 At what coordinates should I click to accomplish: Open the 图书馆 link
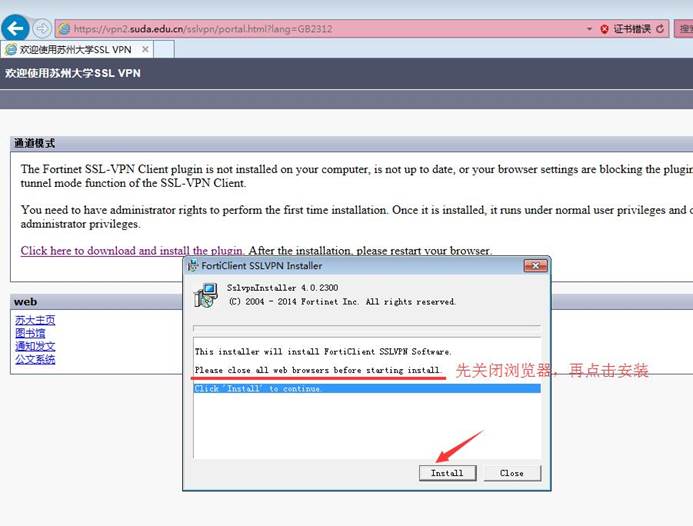pyautogui.click(x=29, y=333)
